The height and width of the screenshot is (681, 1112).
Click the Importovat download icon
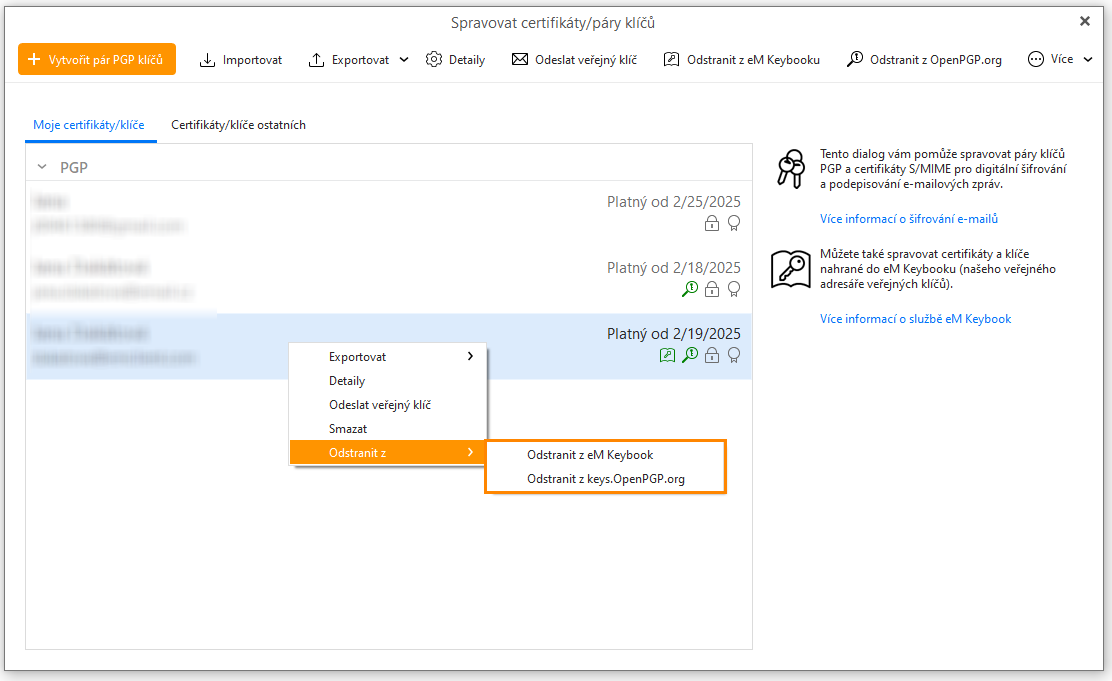tap(208, 60)
